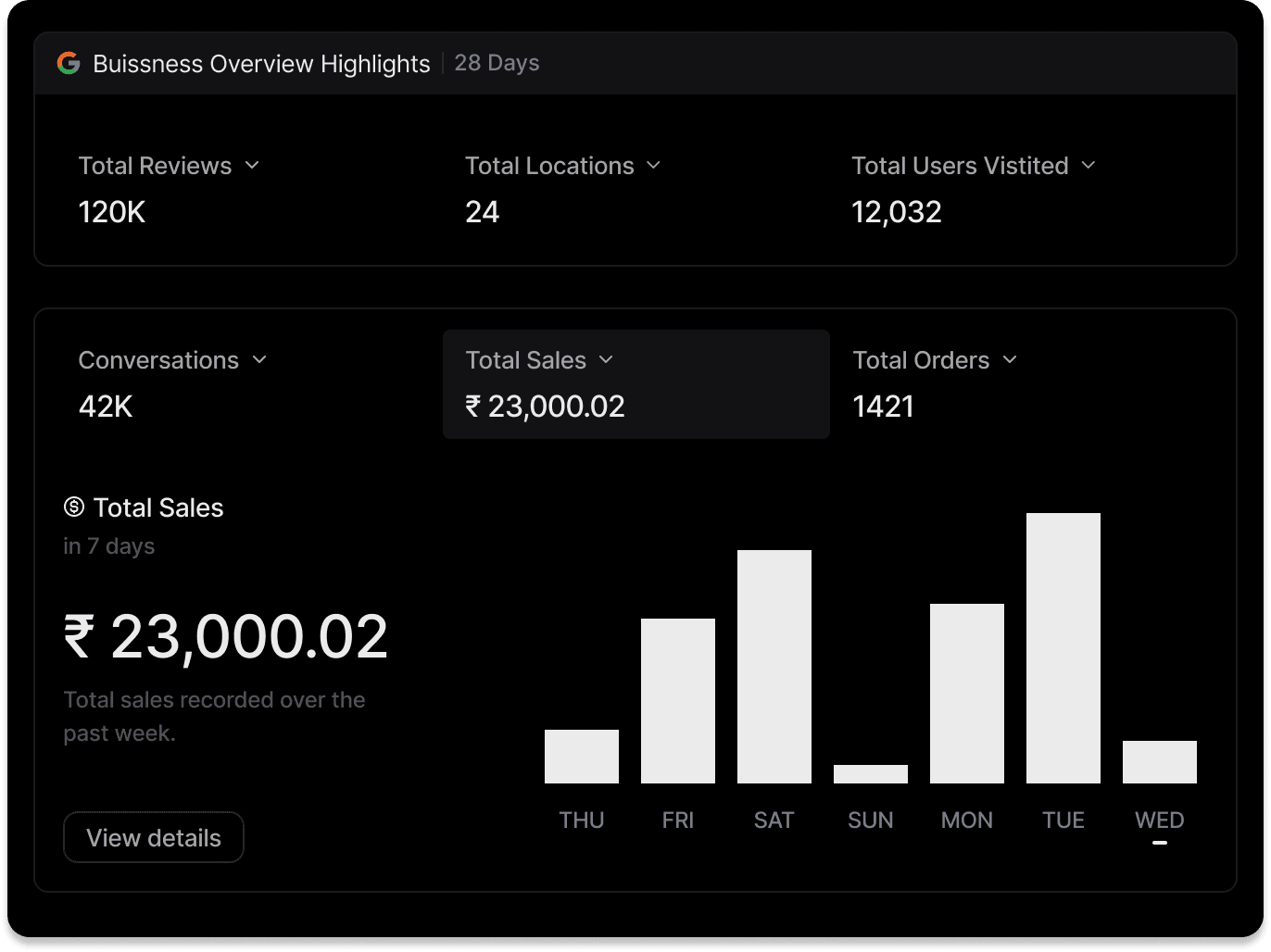Click the FRI bar in sales chart
Screen dimensions: 1271x952
(678, 701)
